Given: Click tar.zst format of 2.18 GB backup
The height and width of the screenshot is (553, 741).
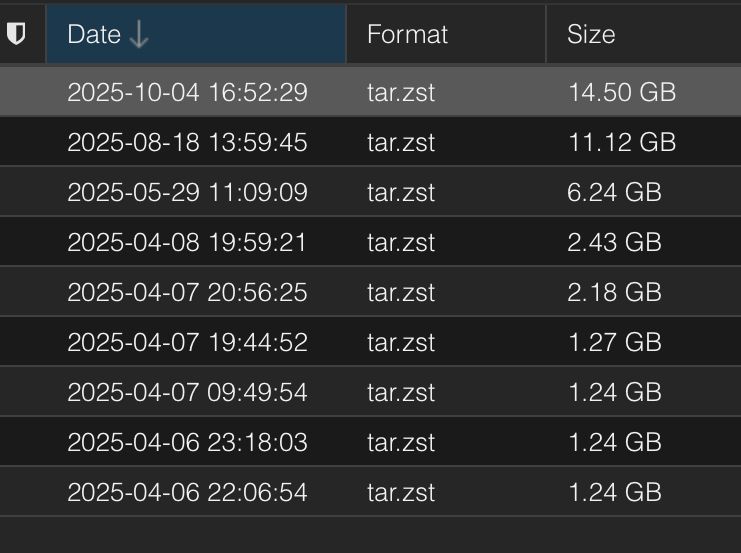Looking at the screenshot, I should point(401,292).
